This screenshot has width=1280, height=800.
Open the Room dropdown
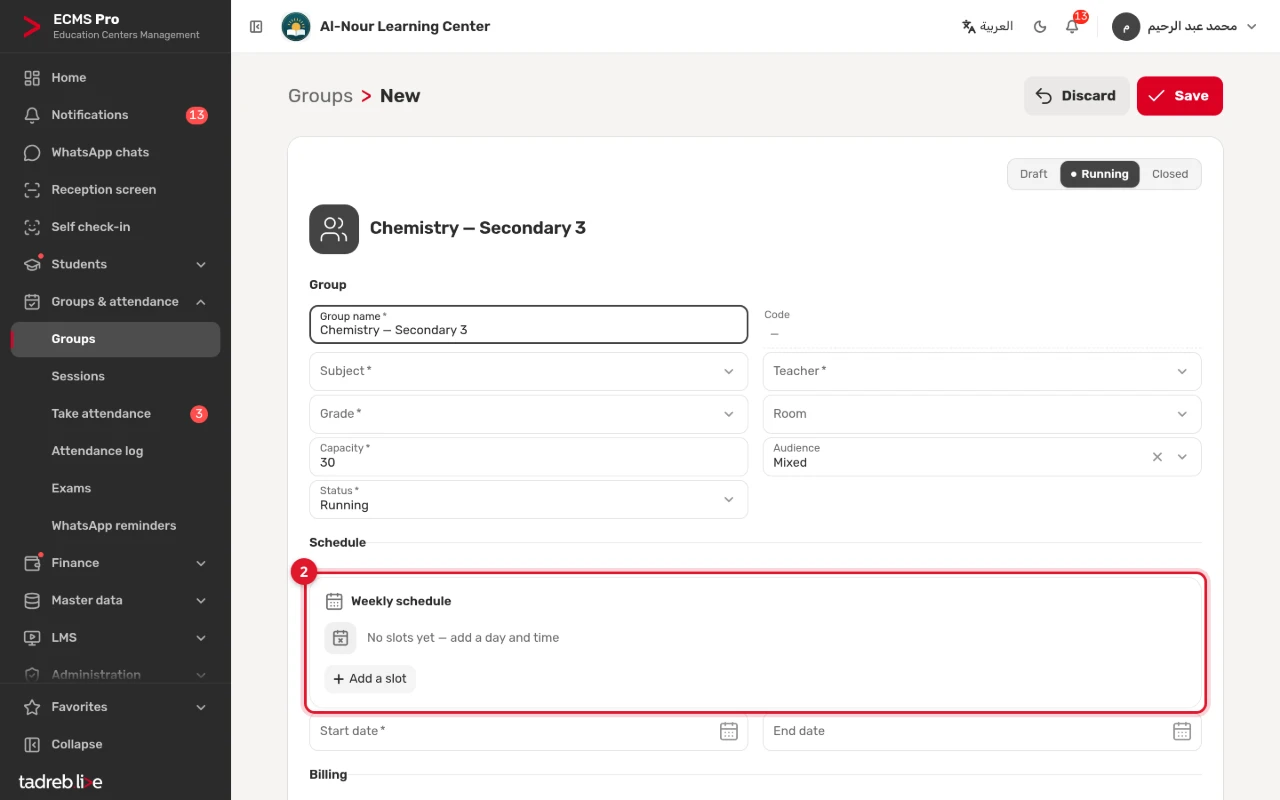click(x=982, y=414)
